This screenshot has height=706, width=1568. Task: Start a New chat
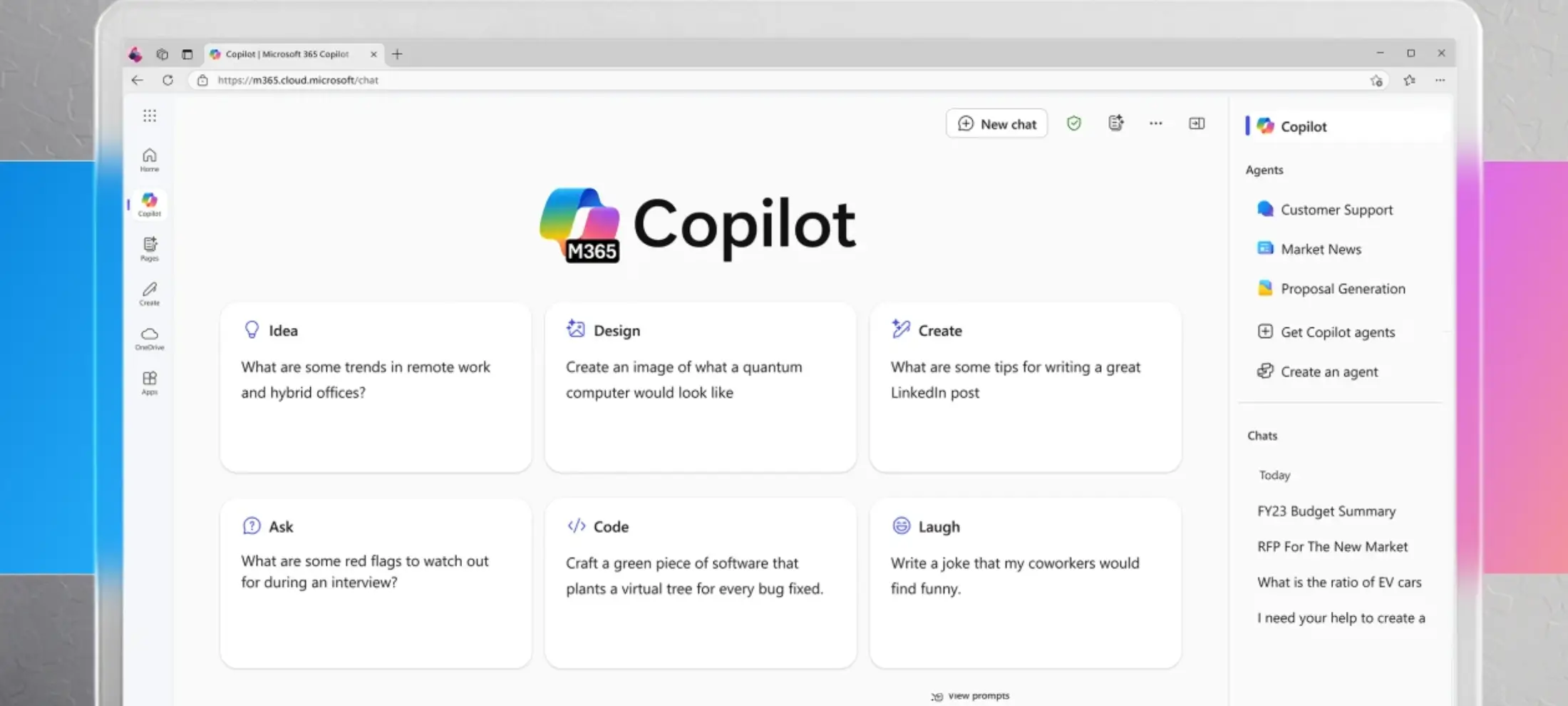tap(996, 123)
